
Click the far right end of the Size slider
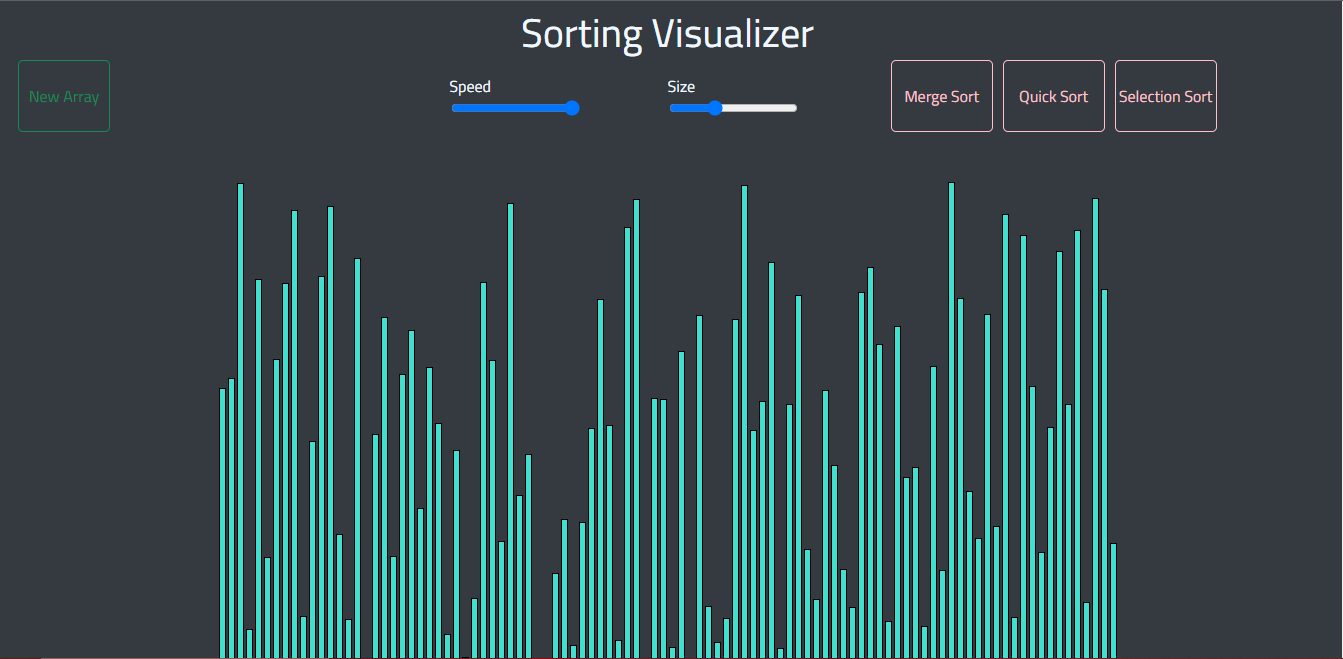click(x=794, y=107)
